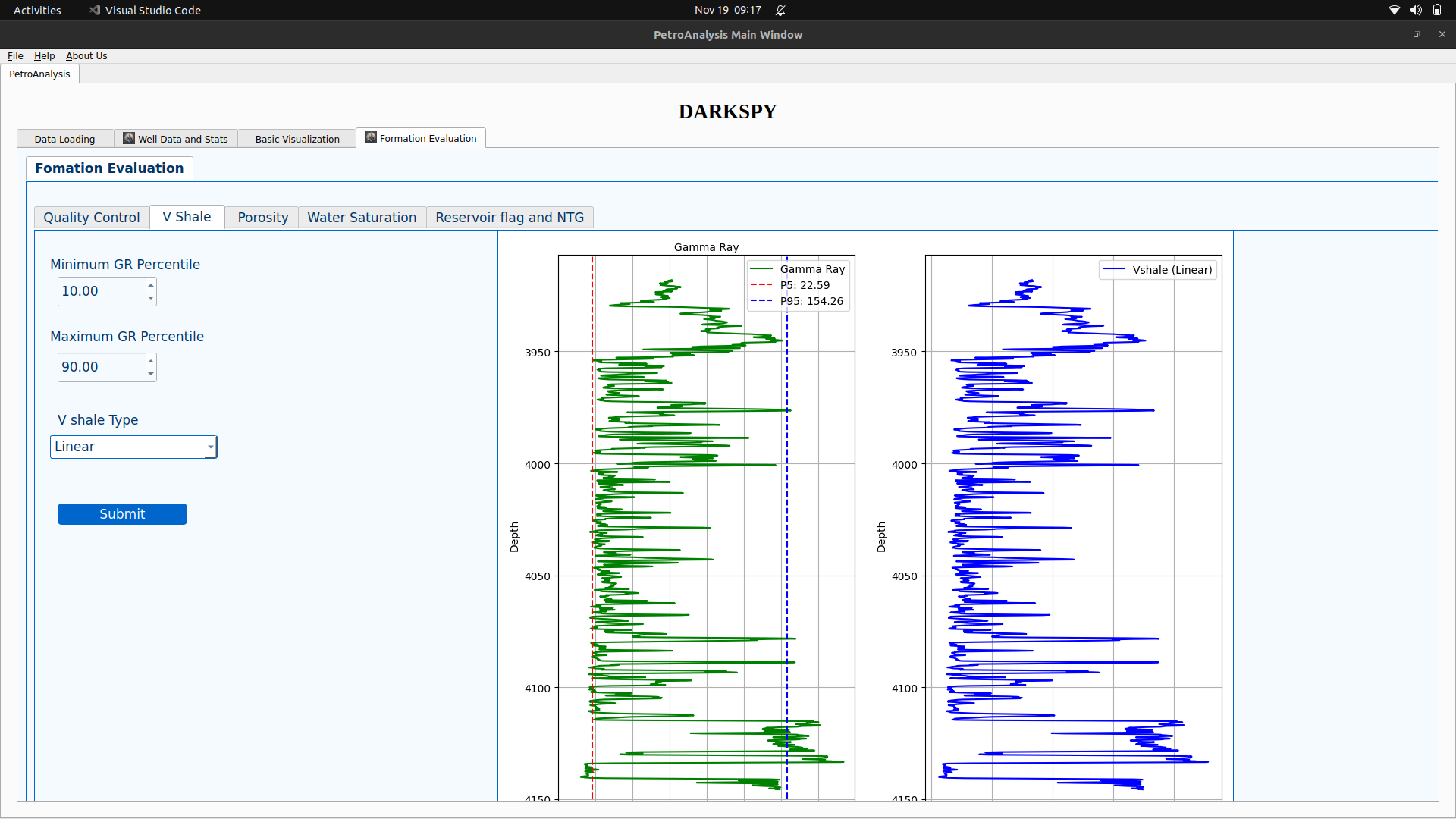This screenshot has width=1456, height=819.
Task: Switch to the Quality Control tab
Action: point(91,217)
